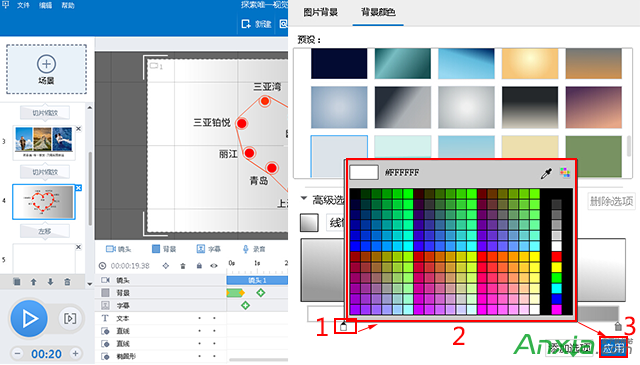This screenshot has height=365, width=640.
Task: Open the 背景 timeline tab
Action: click(164, 249)
